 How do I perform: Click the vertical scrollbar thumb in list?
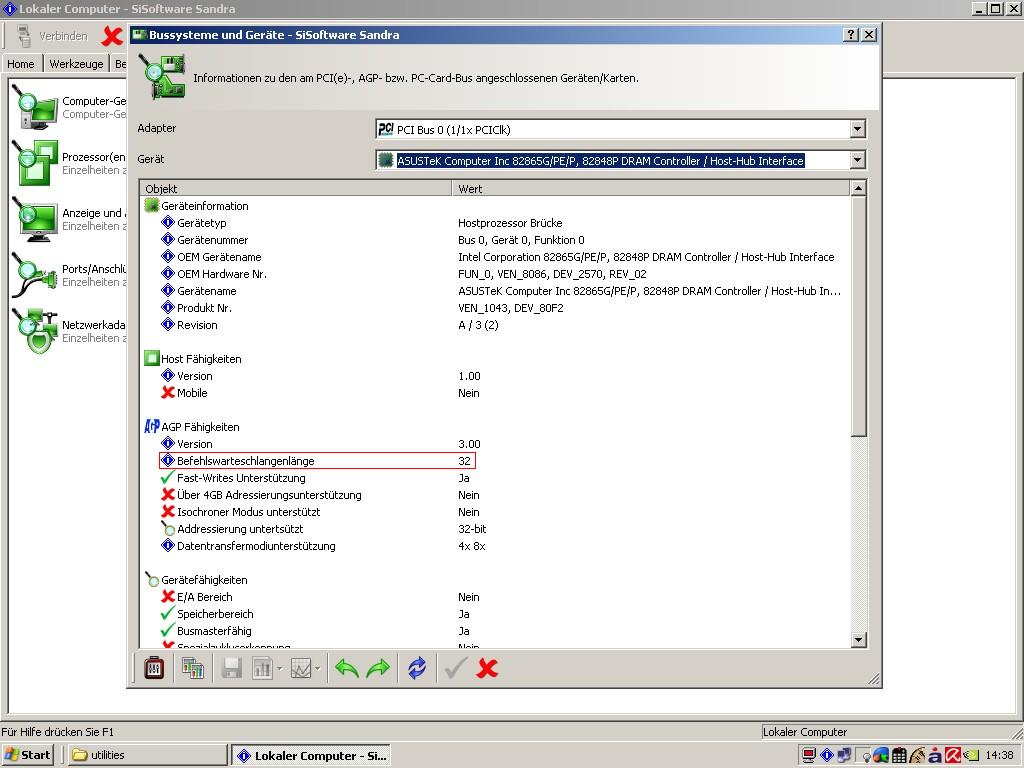[859, 316]
